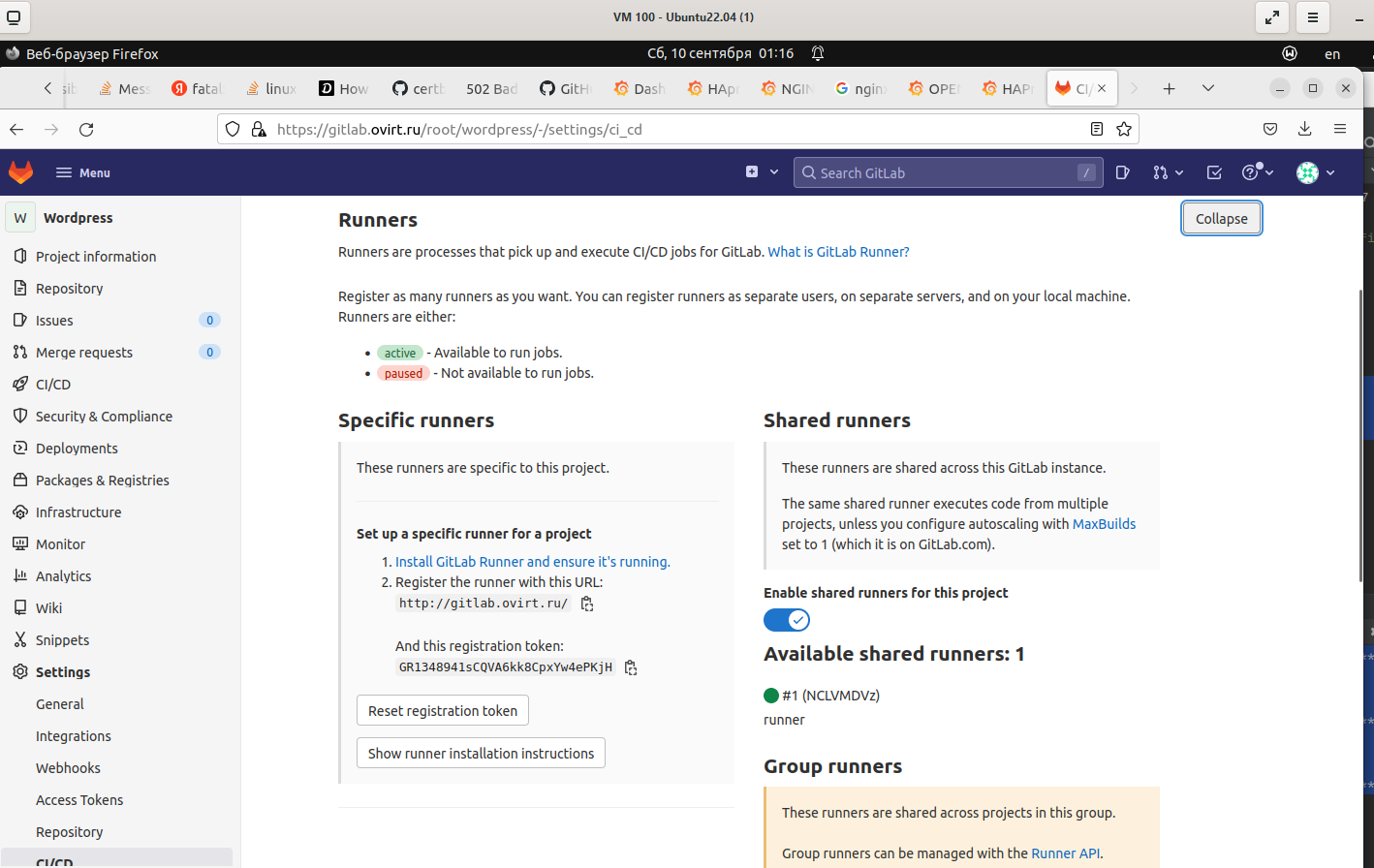
Task: Click the Security & Compliance shield icon
Action: point(19,416)
